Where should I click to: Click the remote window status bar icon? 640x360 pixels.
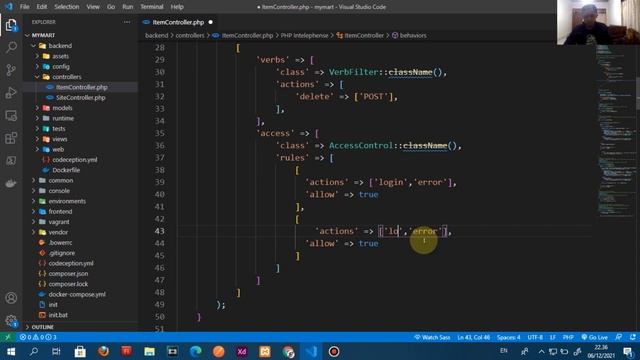point(7,337)
